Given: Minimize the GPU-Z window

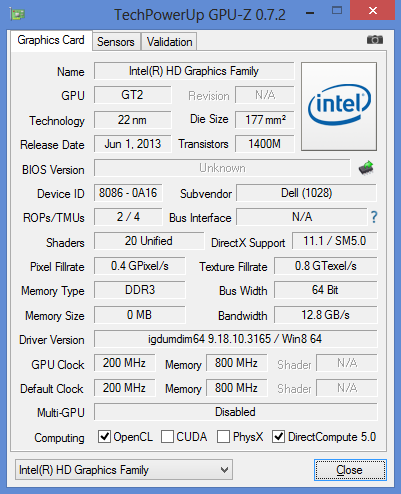Looking at the screenshot, I should click(310, 13).
